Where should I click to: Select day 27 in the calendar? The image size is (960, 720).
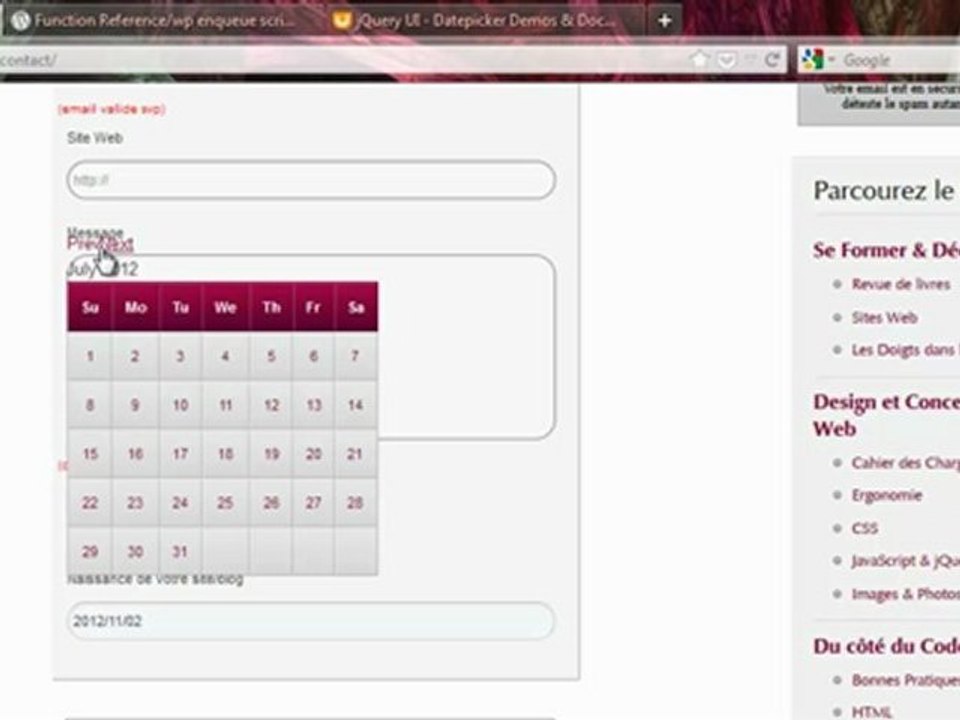[313, 503]
